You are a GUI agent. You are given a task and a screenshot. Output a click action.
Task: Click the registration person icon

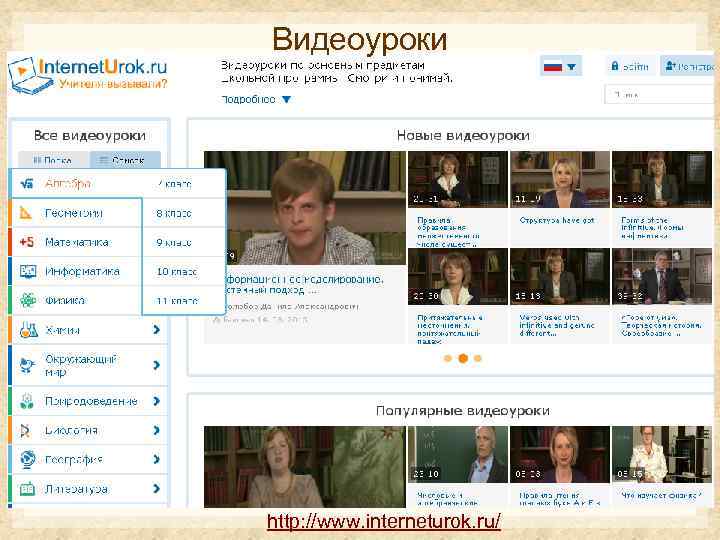click(x=669, y=66)
